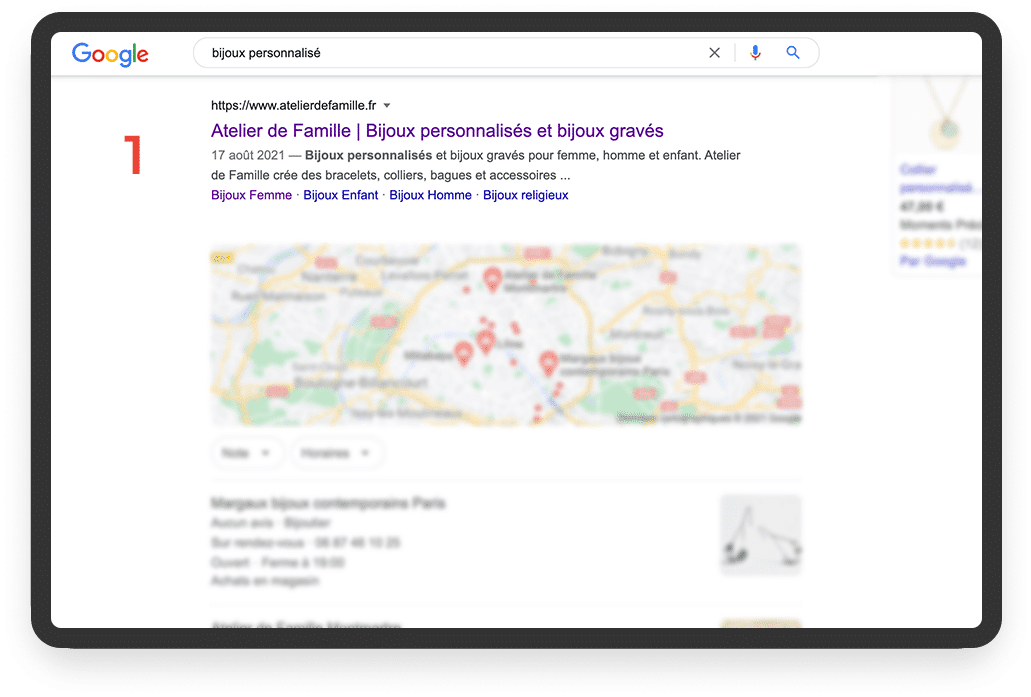The height and width of the screenshot is (697, 1031).
Task: Click the Atelier de Famille Montmartre map pin
Action: coord(492,279)
